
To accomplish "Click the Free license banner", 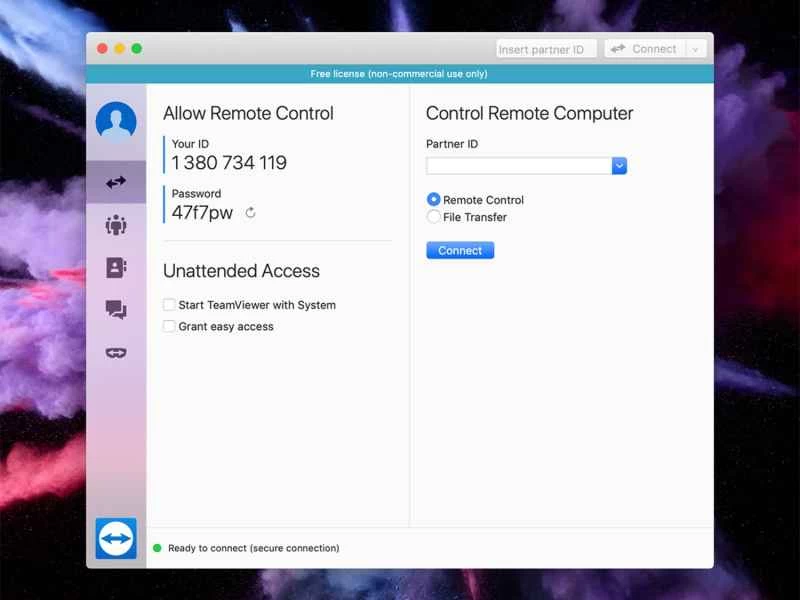I will [400, 73].
